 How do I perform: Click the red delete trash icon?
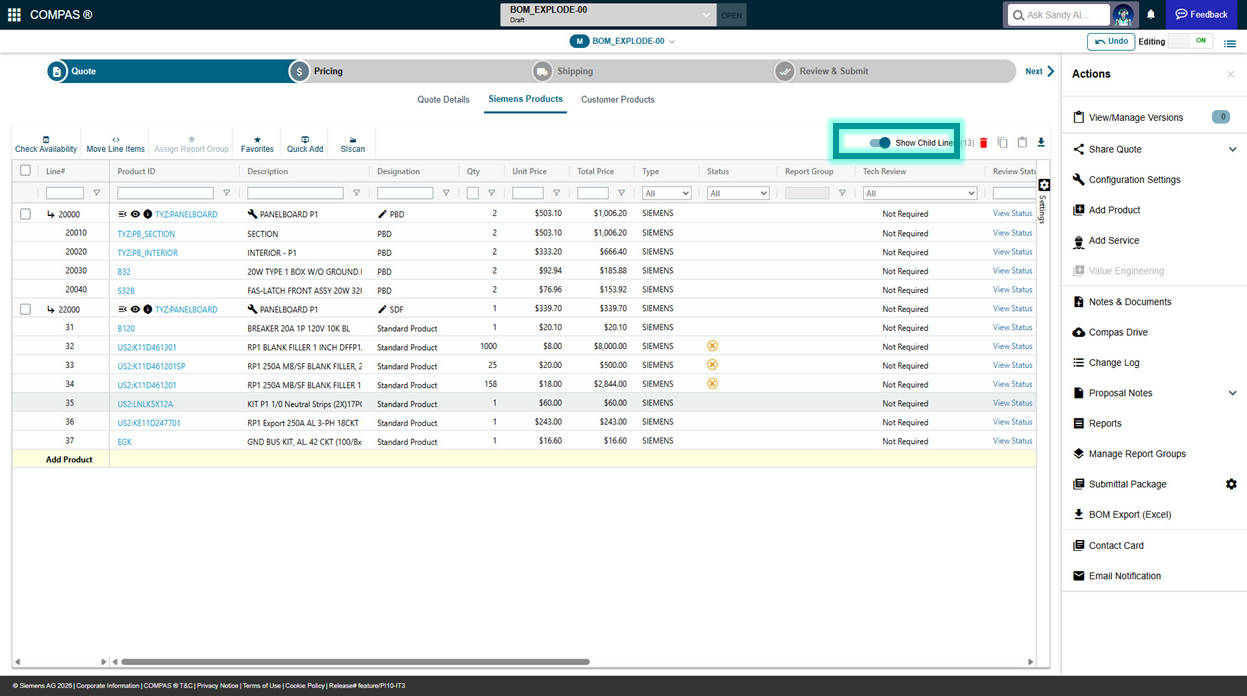[x=983, y=143]
